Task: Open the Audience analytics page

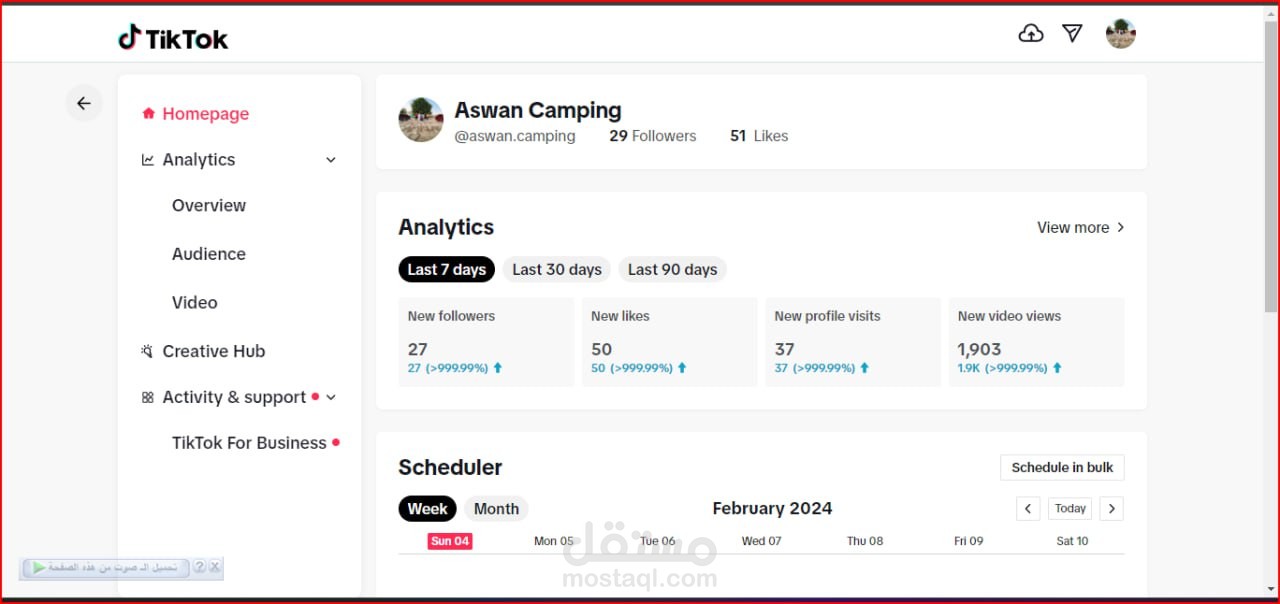Action: (x=208, y=254)
